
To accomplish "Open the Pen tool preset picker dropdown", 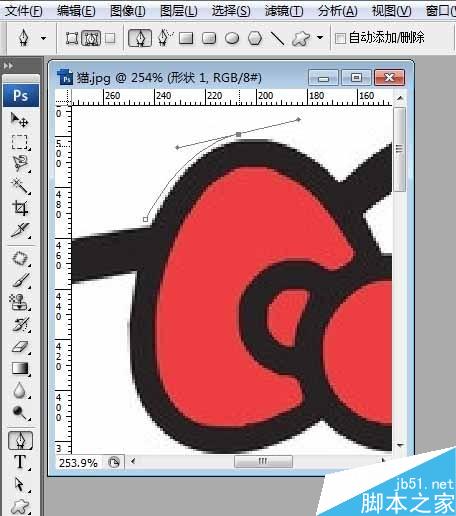I will [x=43, y=38].
